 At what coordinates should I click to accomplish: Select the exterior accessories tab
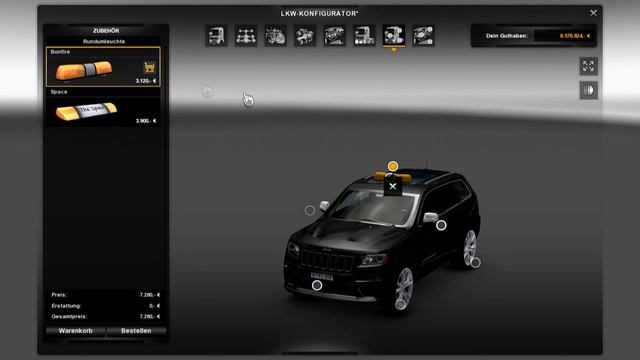(x=394, y=35)
